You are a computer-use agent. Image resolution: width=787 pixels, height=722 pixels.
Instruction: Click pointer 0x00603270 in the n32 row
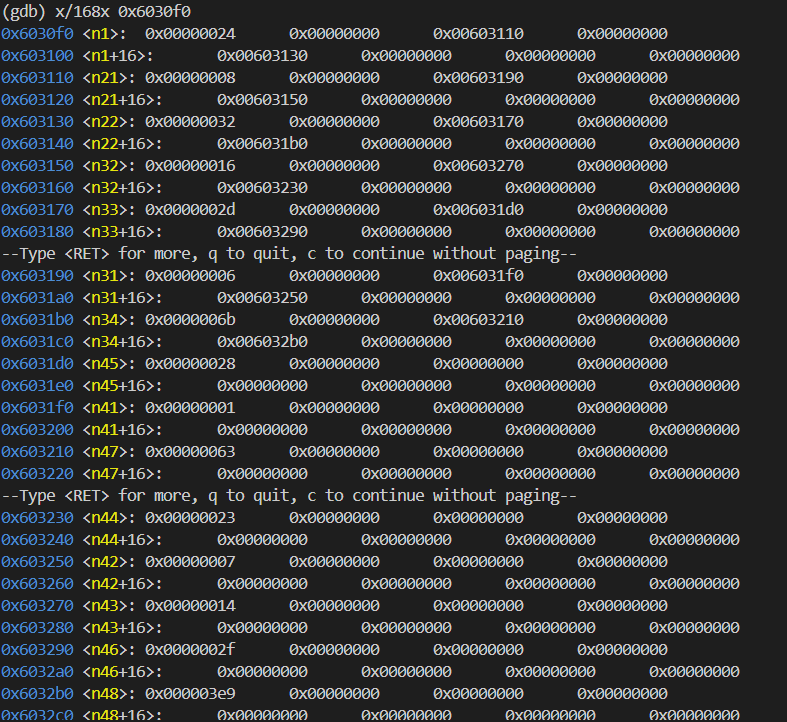478,166
